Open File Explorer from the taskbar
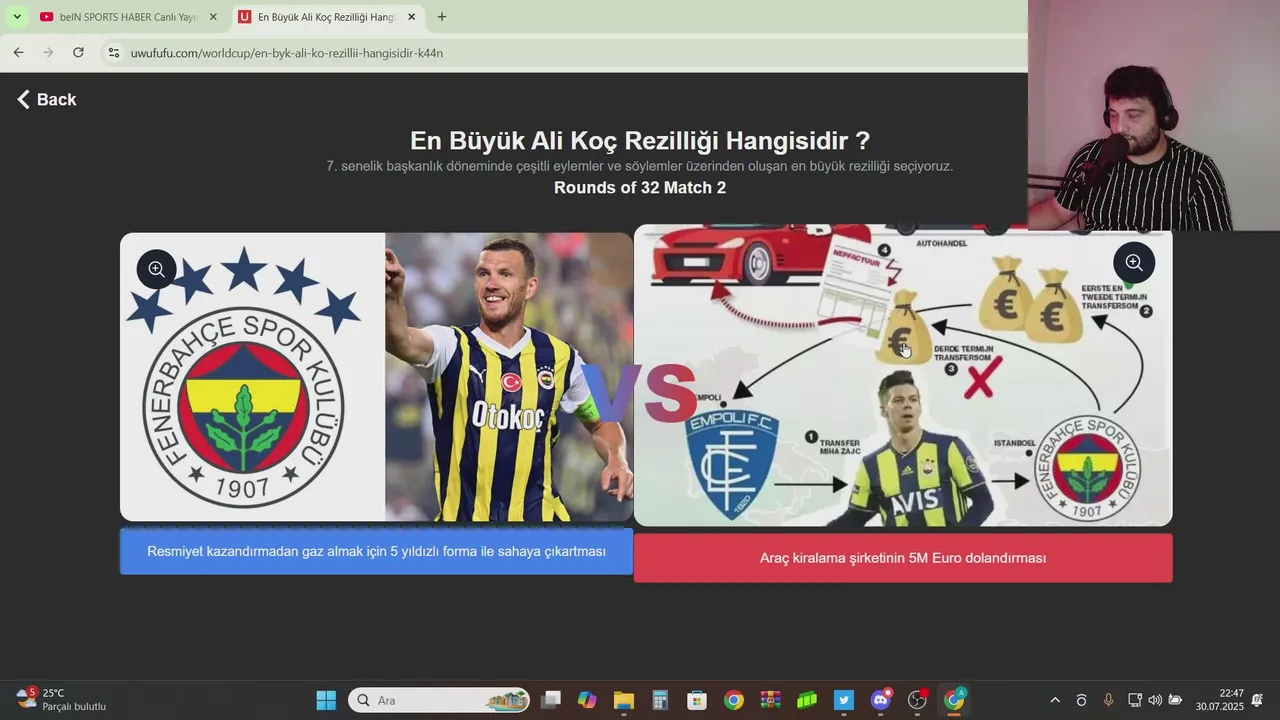Screen dimensions: 1280x720 (x=624, y=700)
